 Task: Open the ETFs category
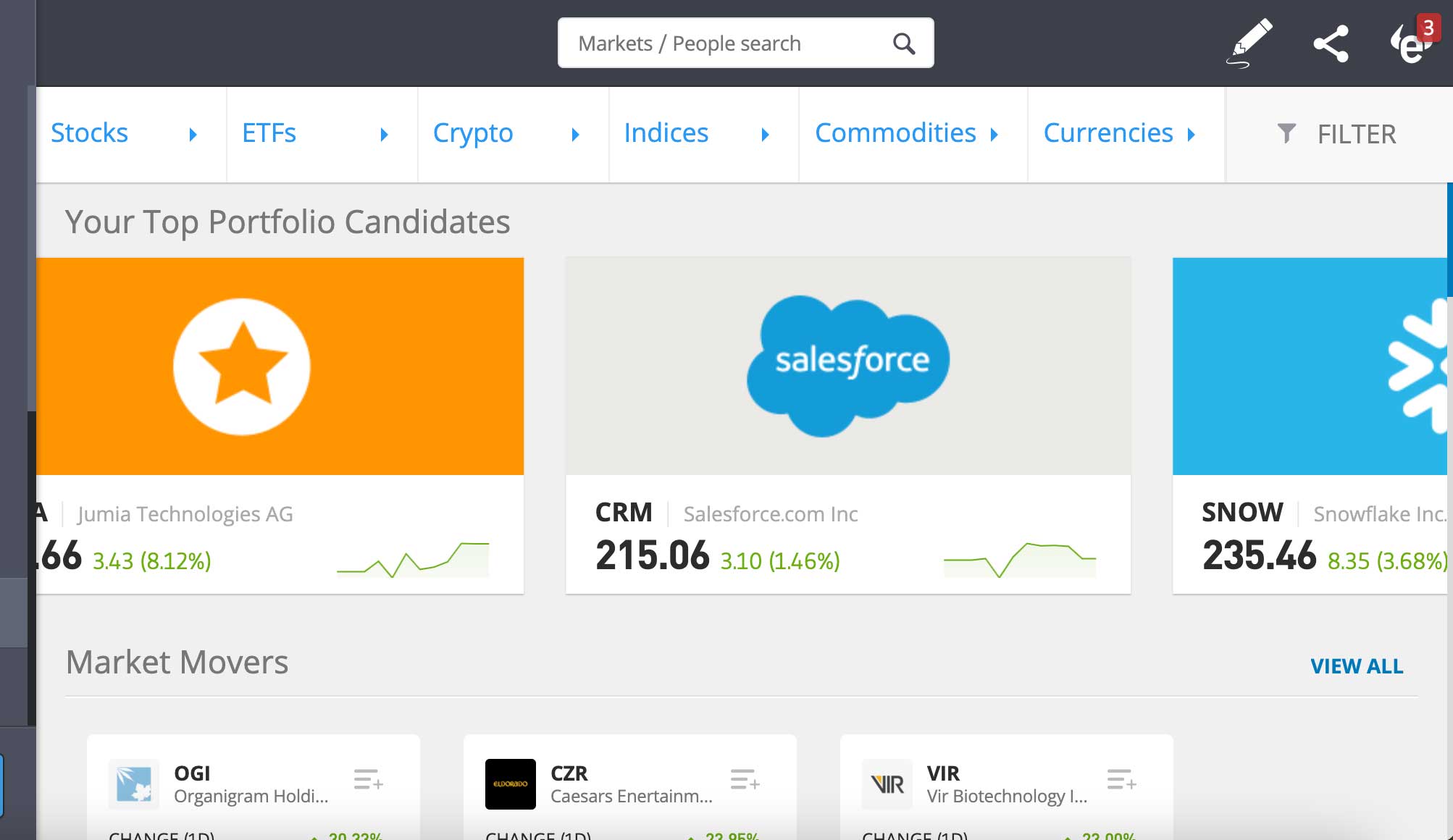coord(269,133)
